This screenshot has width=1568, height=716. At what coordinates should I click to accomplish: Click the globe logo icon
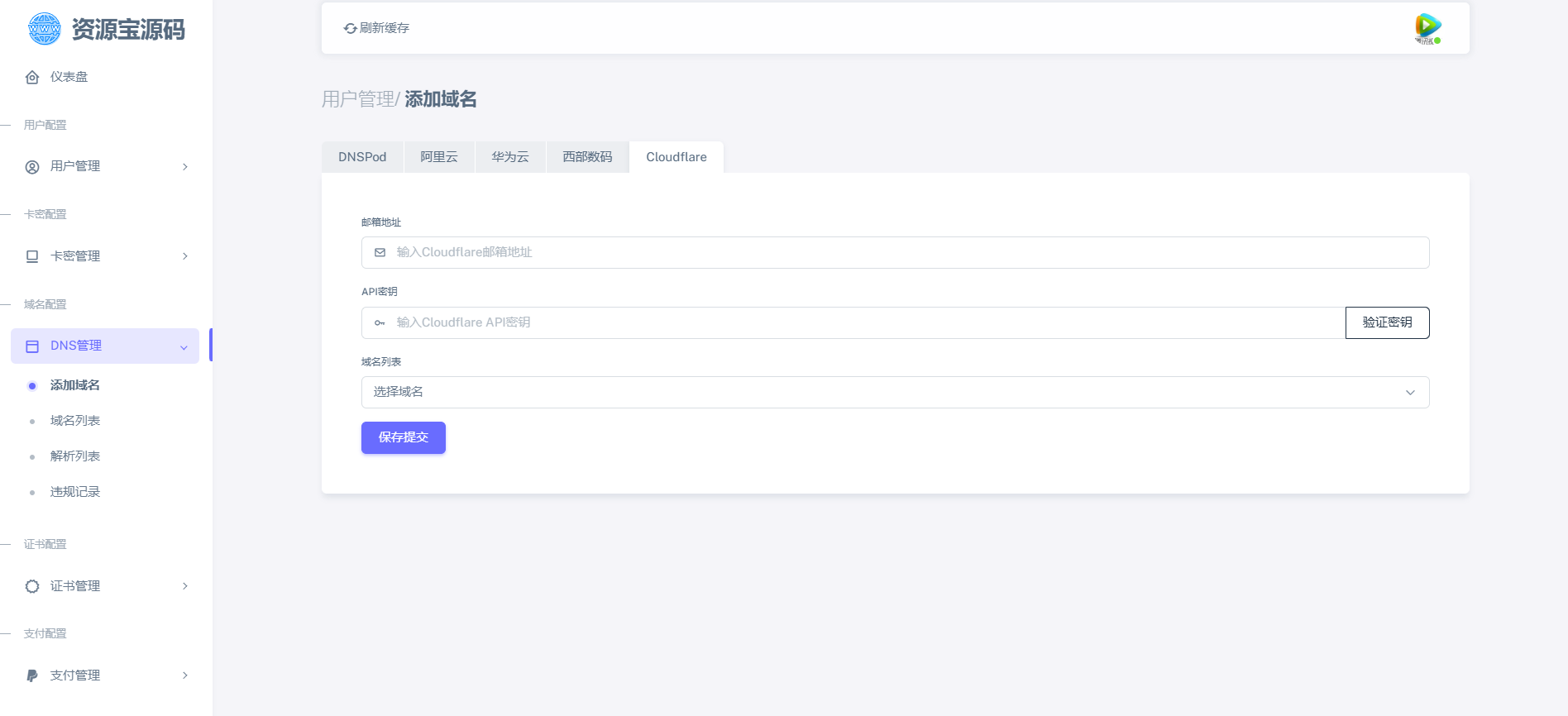coord(45,29)
